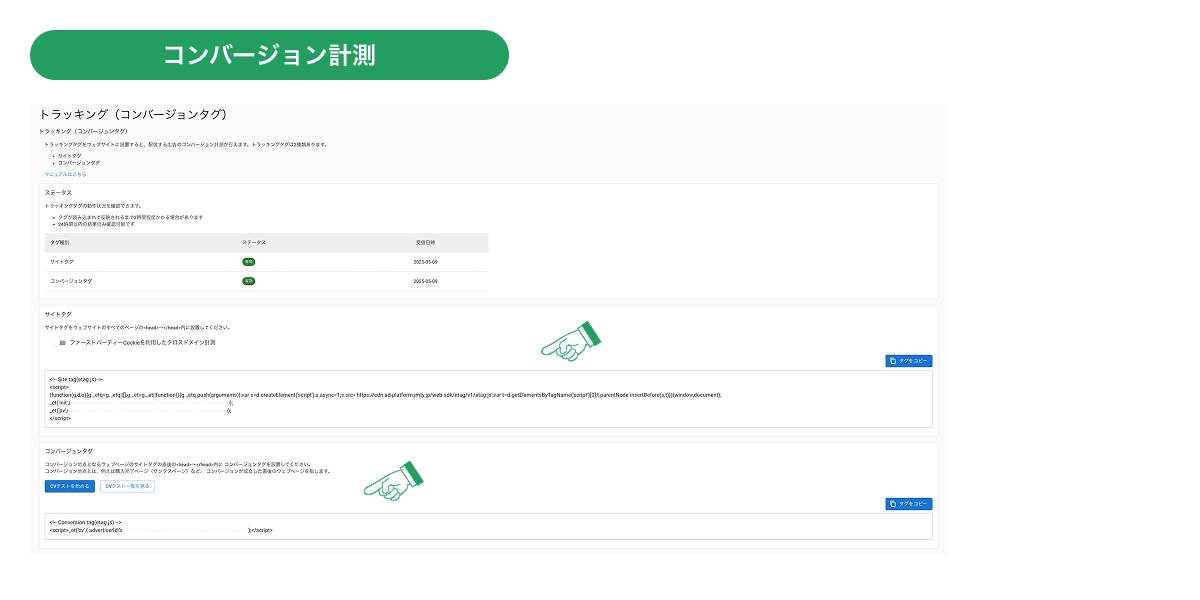Open the CVテスト一覧を見る test list

(127, 485)
